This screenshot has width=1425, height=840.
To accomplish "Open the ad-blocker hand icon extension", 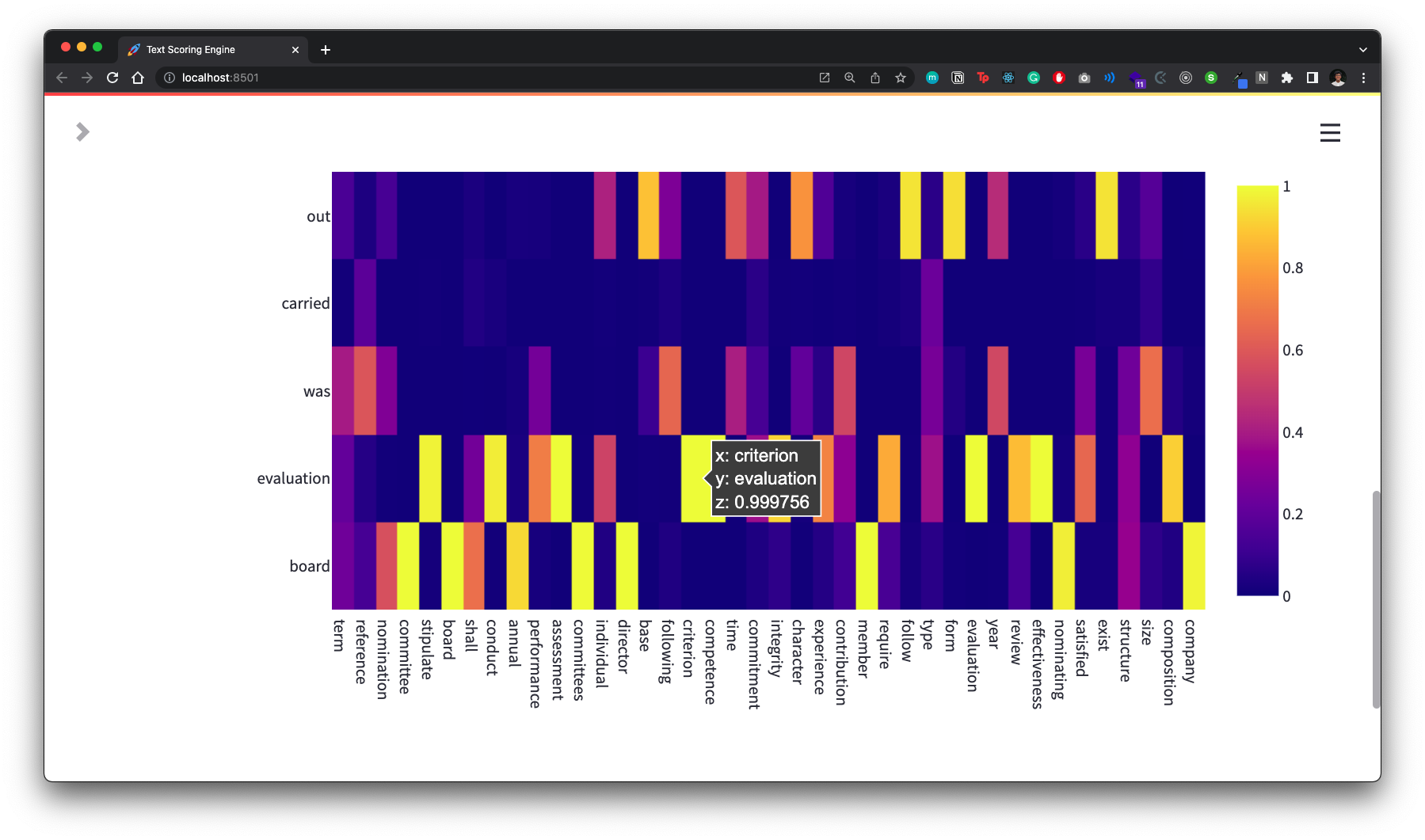I will (x=1059, y=78).
